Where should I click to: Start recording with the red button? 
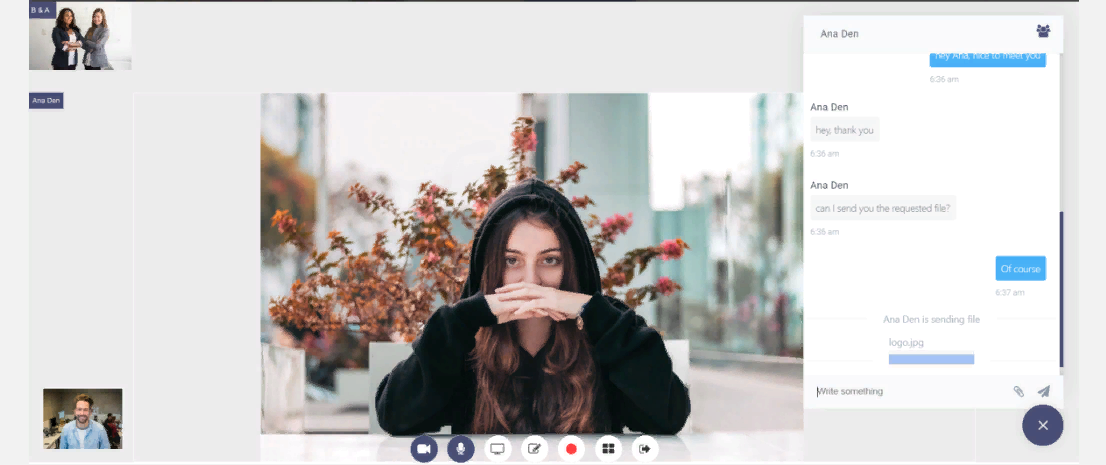click(x=571, y=449)
